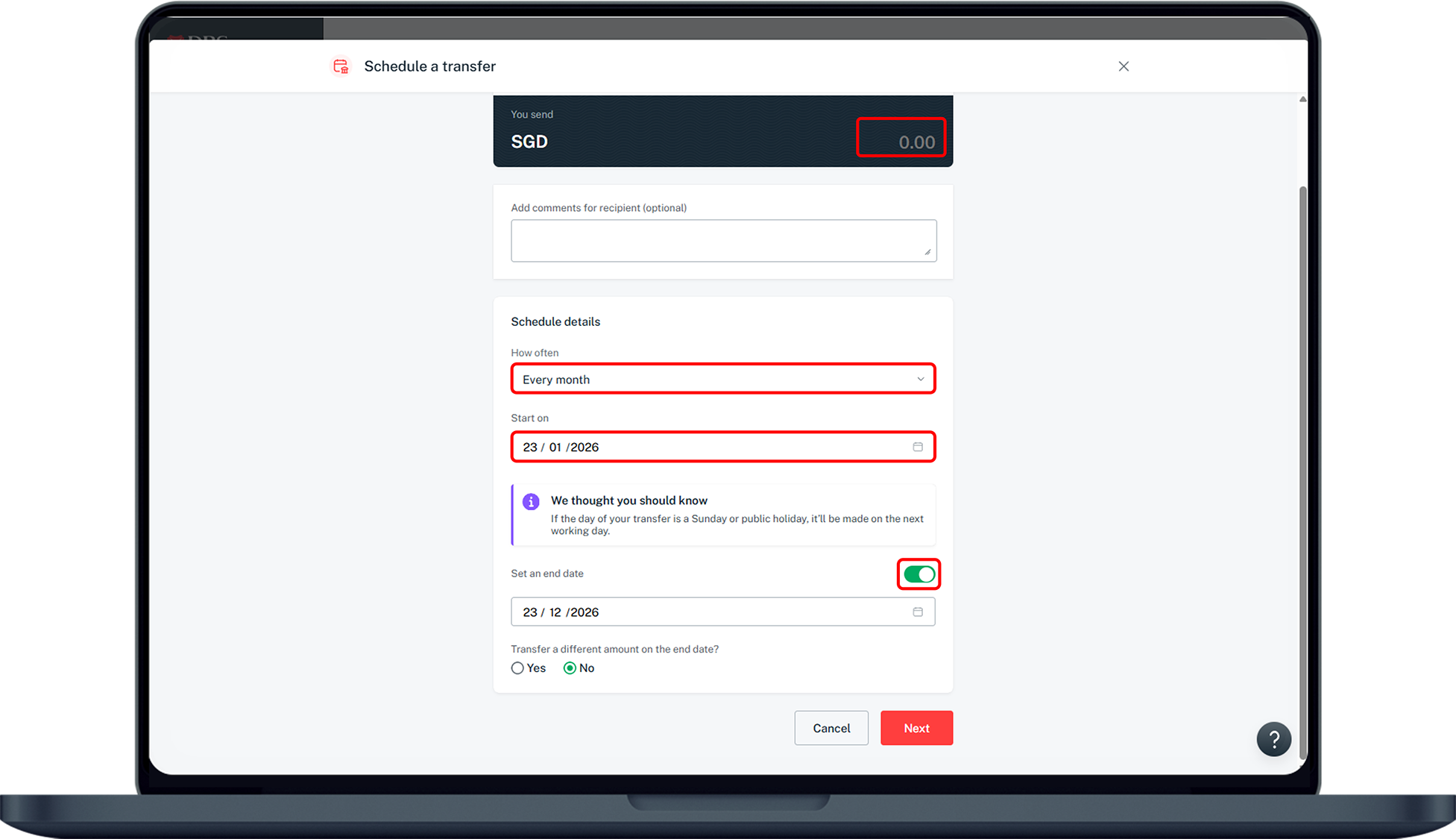This screenshot has height=839, width=1456.
Task: Click the scroll up arrow of the scrollbar
Action: [1302, 99]
